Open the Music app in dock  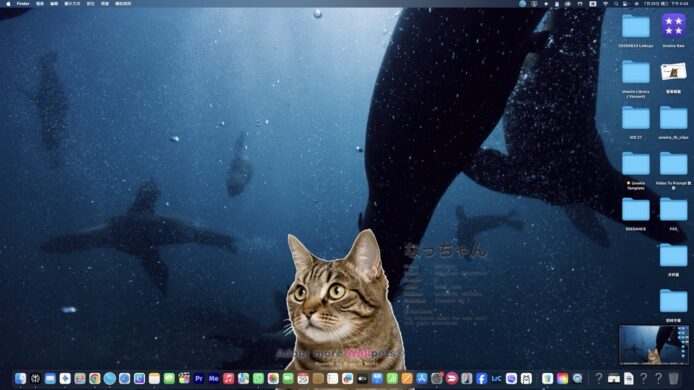[x=228, y=378]
